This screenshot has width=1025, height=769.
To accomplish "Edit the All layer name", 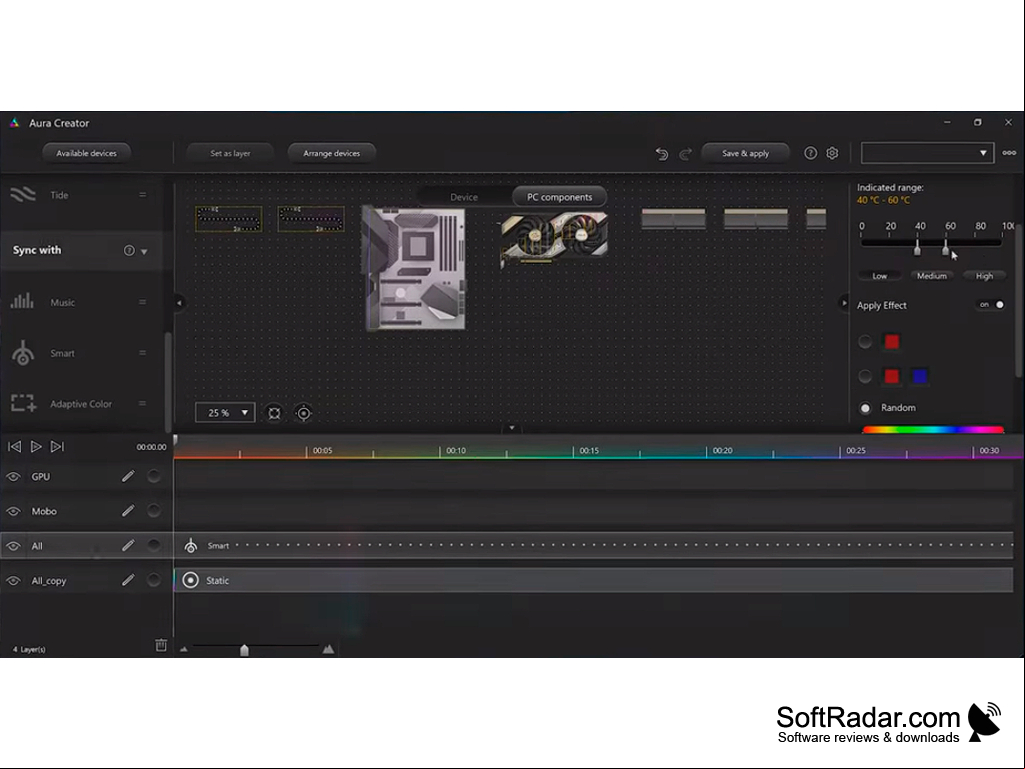I will tap(128, 545).
